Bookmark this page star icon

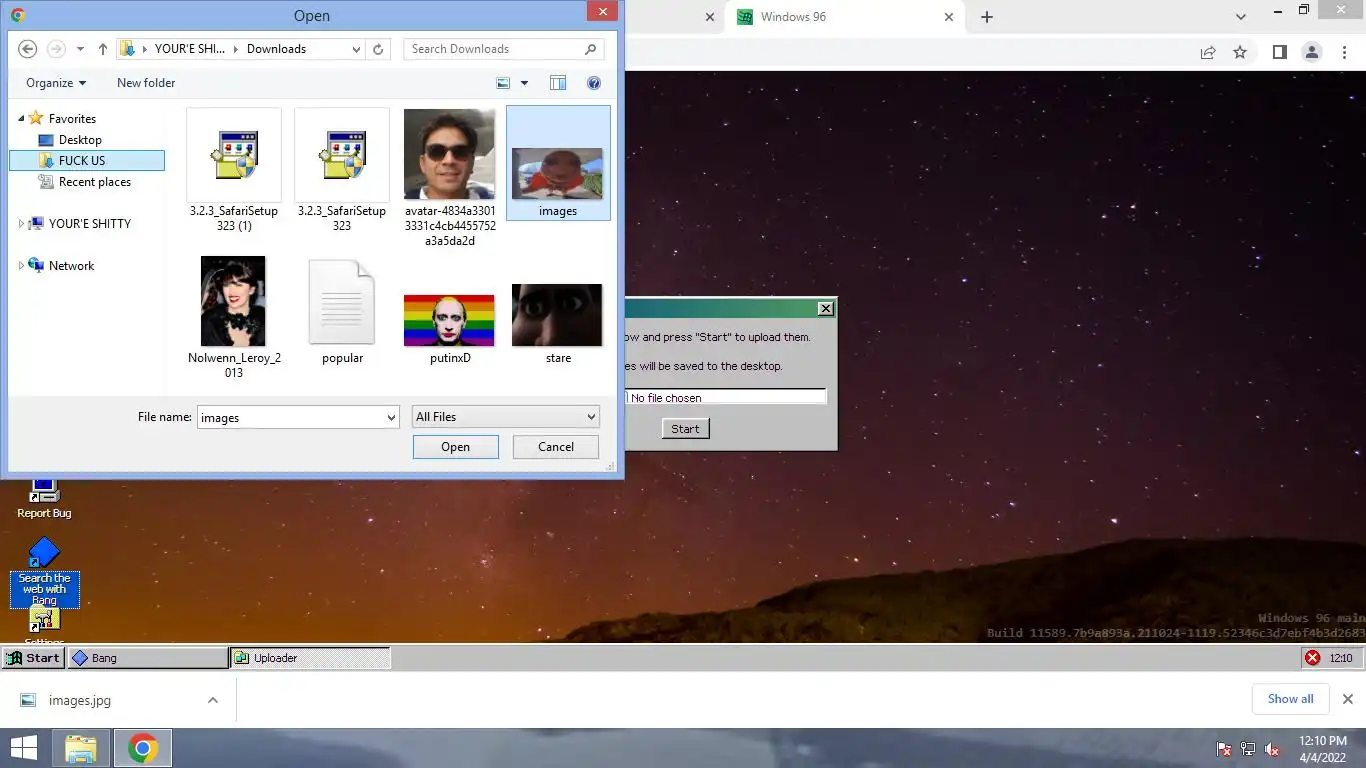pyautogui.click(x=1240, y=53)
